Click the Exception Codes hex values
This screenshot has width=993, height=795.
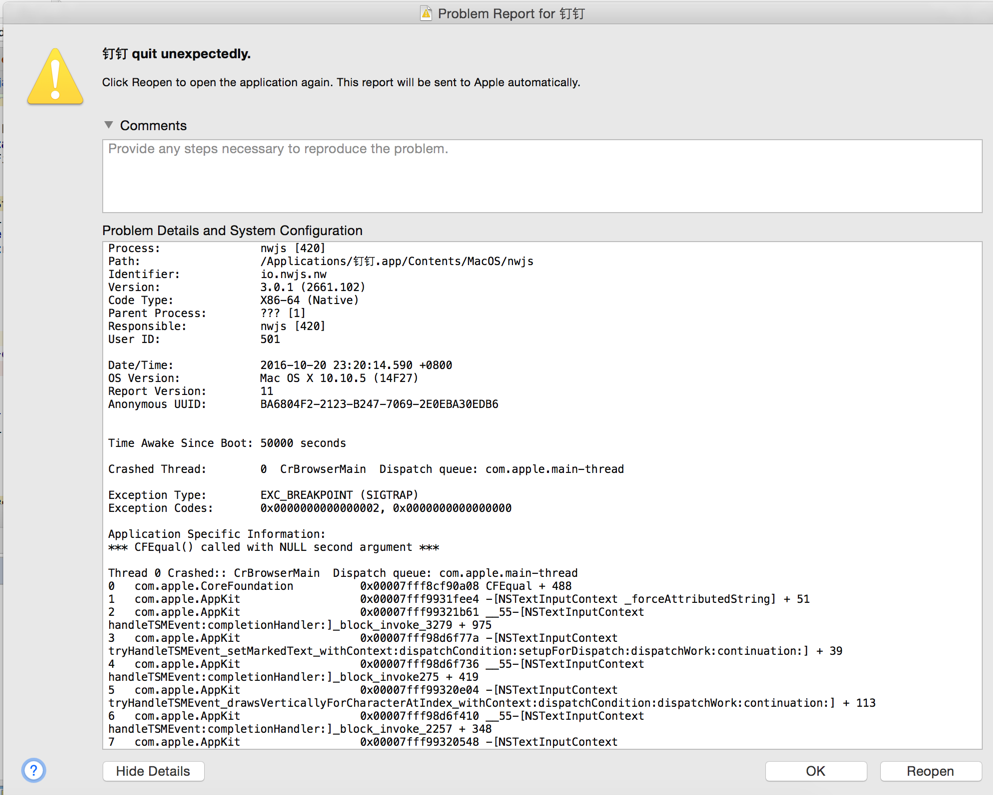386,508
